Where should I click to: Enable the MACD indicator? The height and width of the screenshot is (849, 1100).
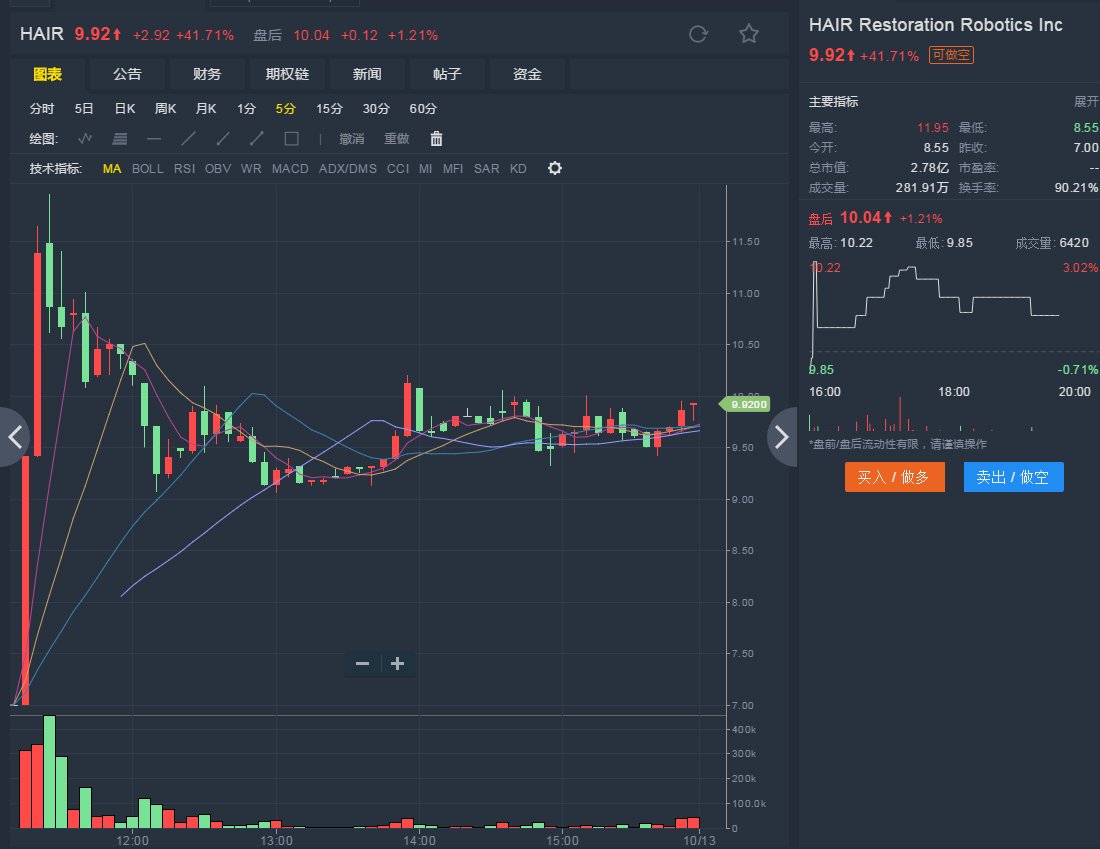[290, 169]
